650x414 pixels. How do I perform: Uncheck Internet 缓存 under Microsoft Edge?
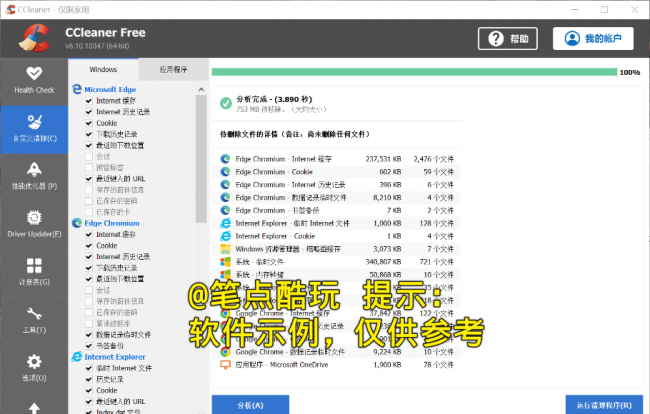[89, 101]
